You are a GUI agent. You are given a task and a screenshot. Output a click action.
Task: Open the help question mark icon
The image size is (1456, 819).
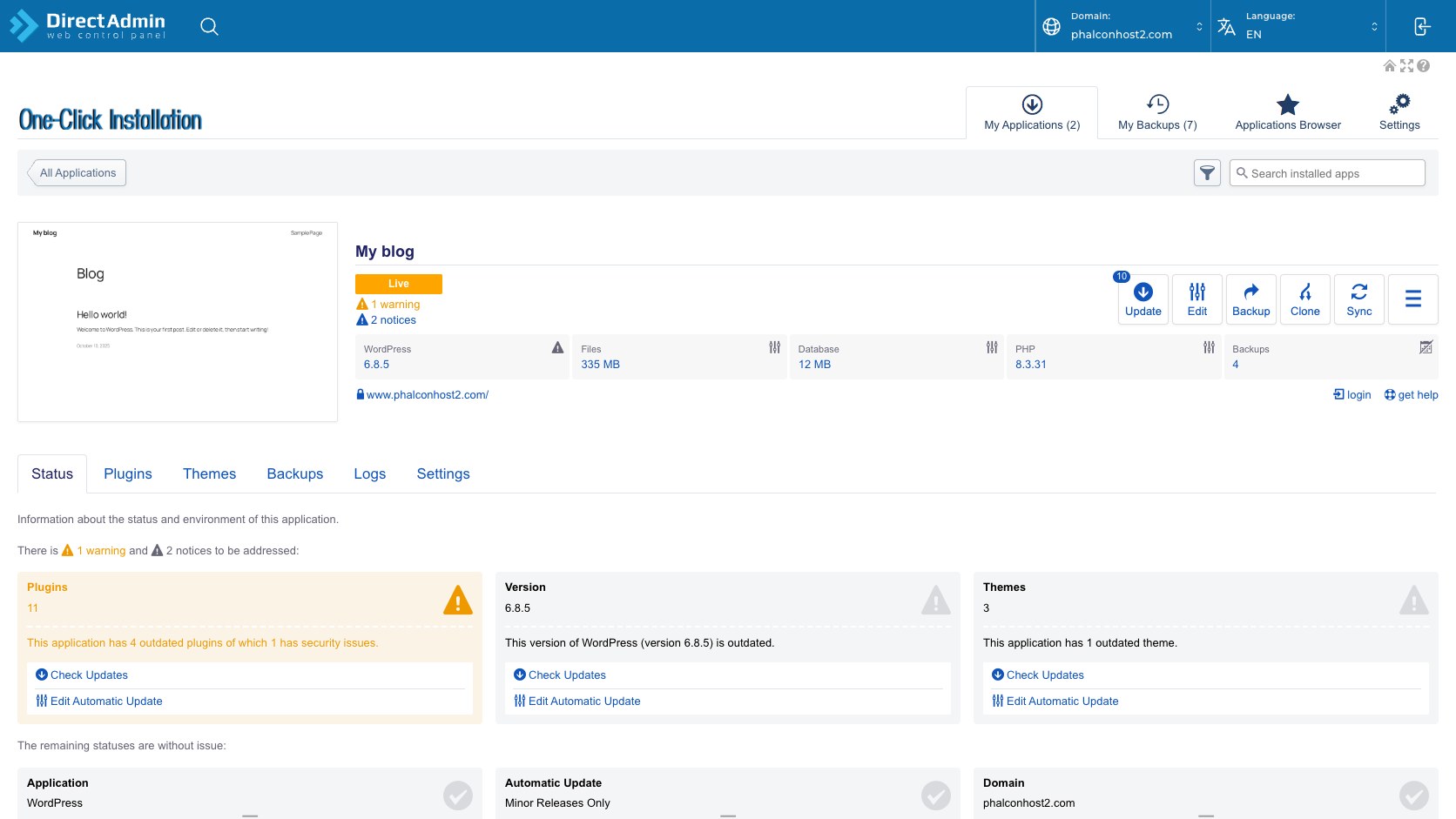[x=1424, y=66]
